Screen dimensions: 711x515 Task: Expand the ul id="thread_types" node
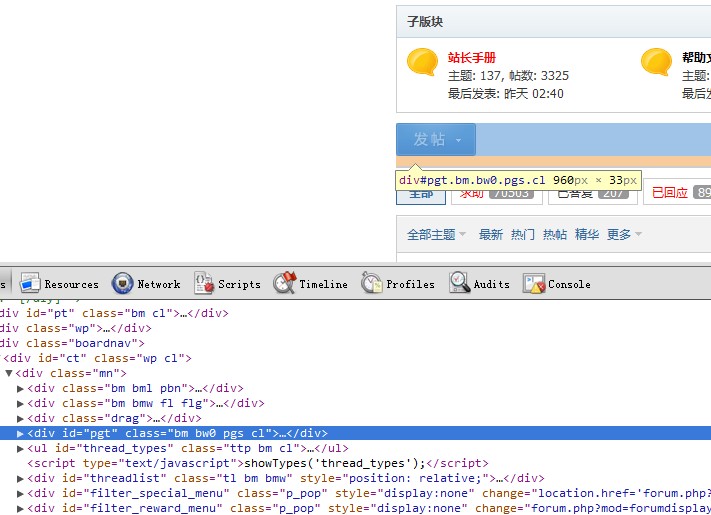pos(20,448)
